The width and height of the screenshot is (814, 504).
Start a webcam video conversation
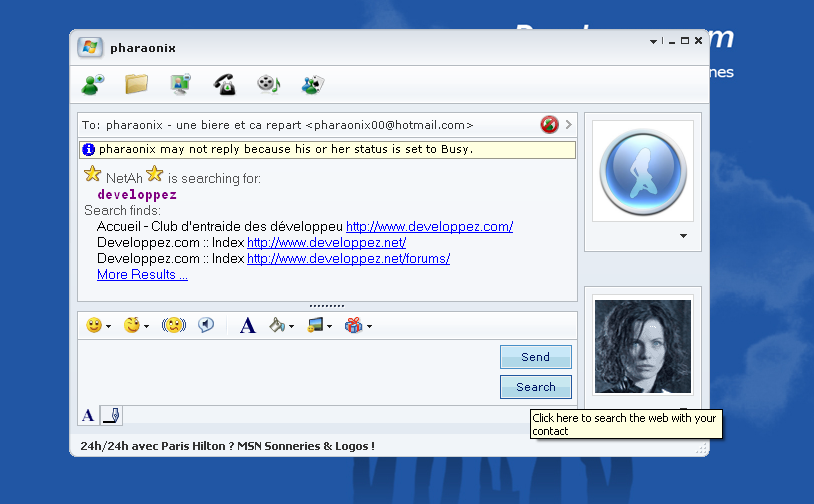(180, 85)
